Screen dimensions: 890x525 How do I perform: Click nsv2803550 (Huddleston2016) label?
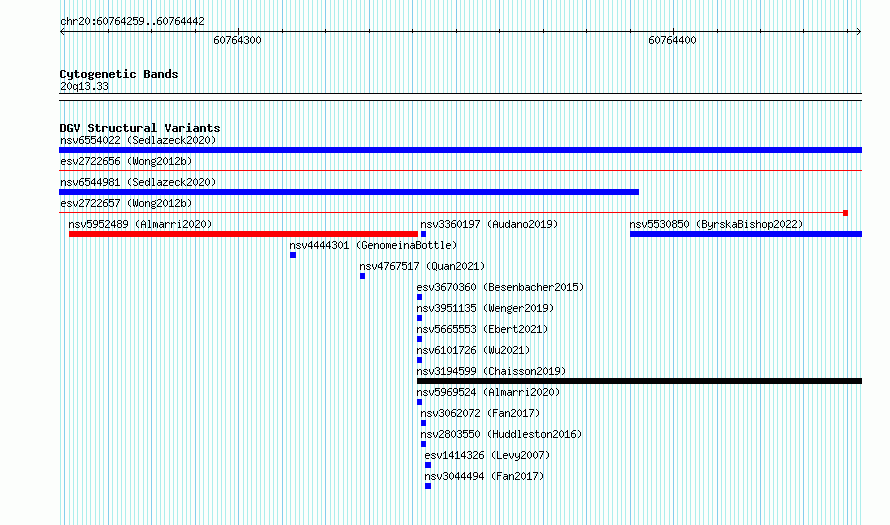pyautogui.click(x=502, y=434)
